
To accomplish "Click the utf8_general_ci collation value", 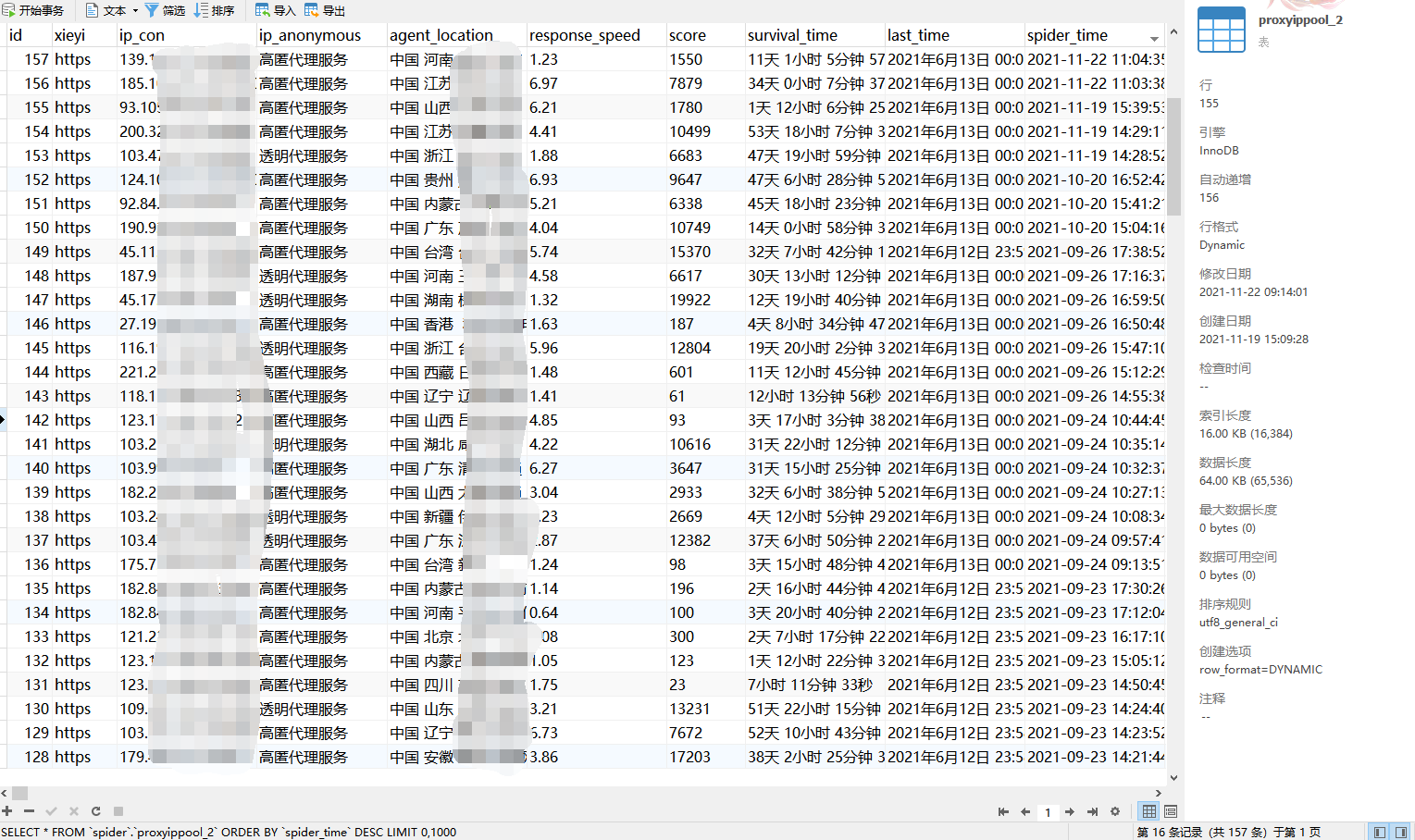I will (x=1238, y=623).
